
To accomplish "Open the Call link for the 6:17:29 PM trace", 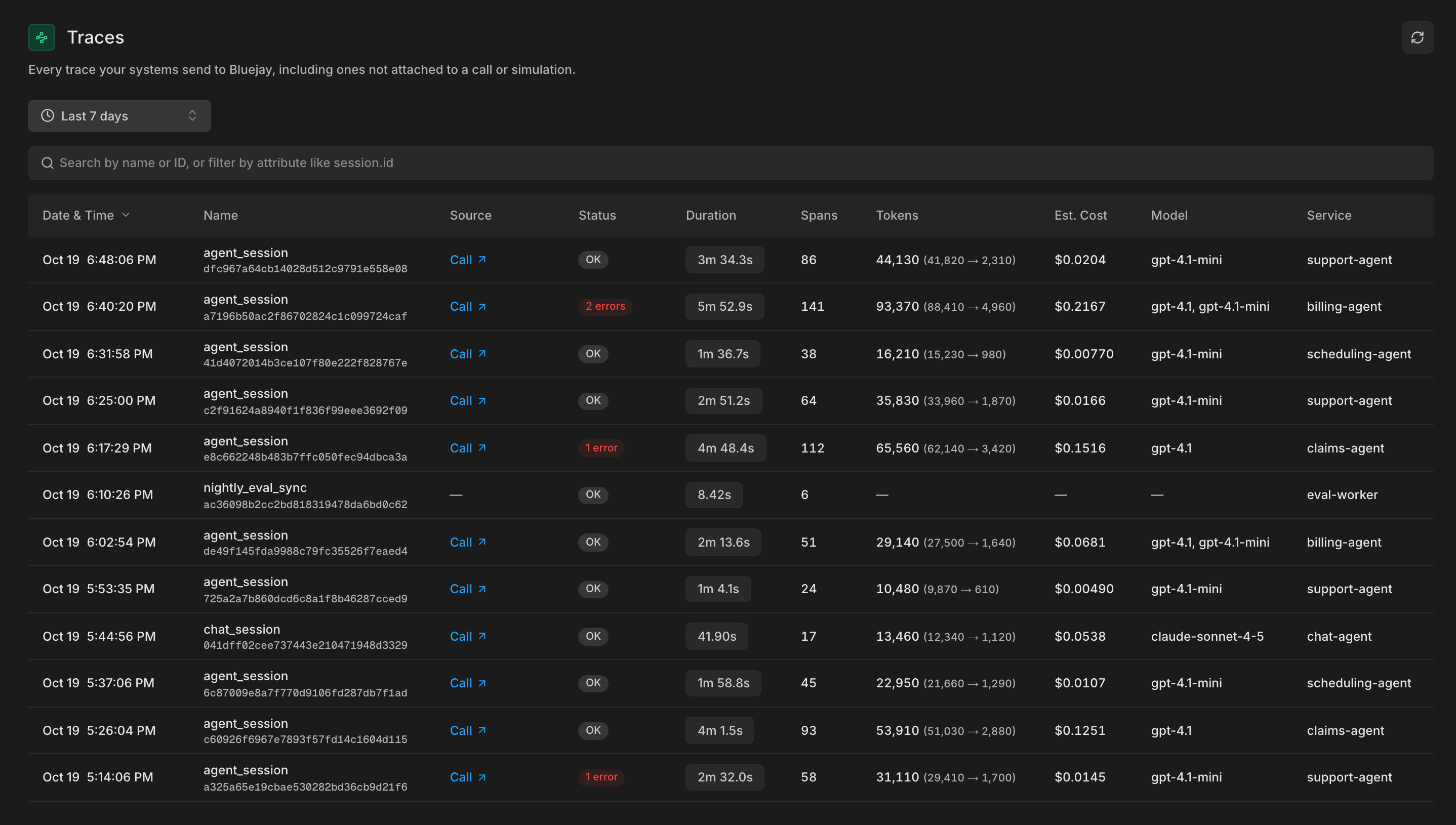I will [468, 447].
